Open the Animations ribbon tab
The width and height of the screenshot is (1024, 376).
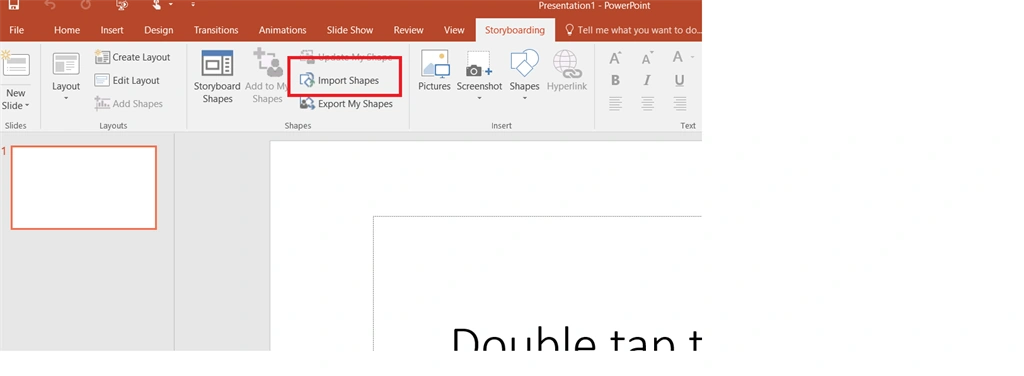click(282, 30)
